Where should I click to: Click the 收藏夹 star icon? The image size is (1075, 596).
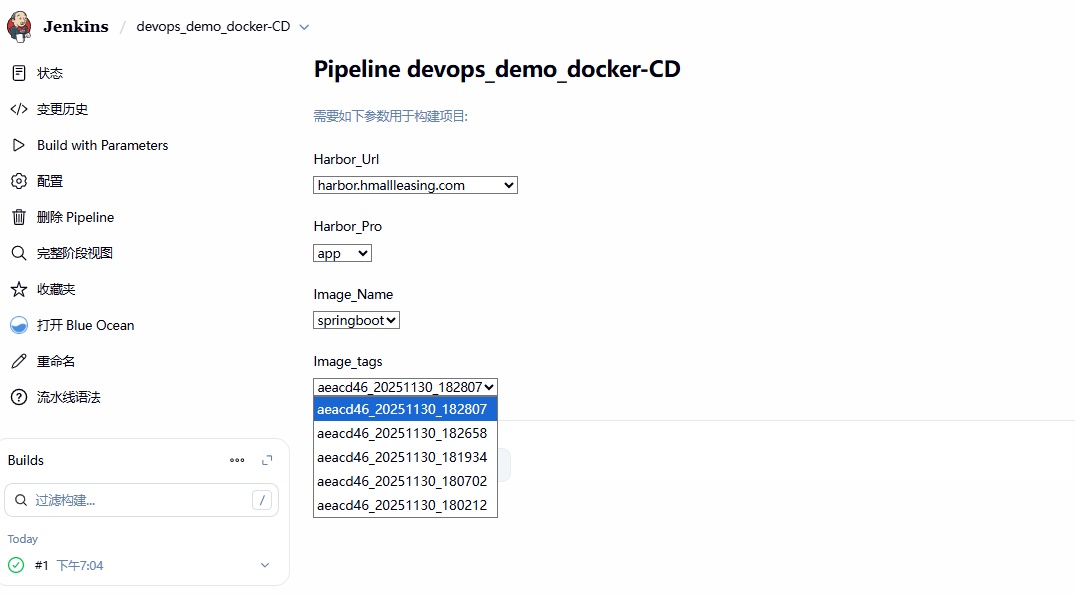pyautogui.click(x=18, y=289)
